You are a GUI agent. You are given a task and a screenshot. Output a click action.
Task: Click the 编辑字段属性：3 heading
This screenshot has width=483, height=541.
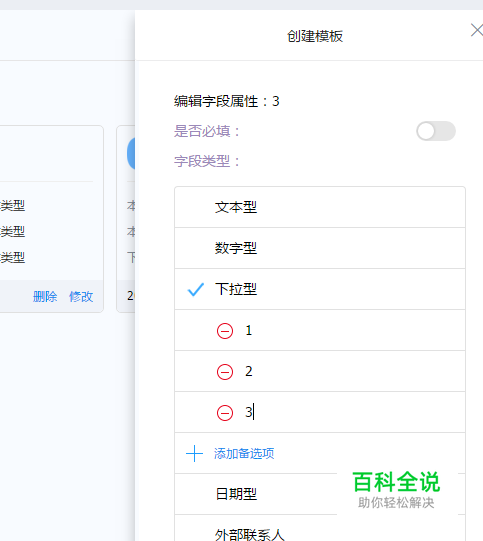(x=227, y=101)
